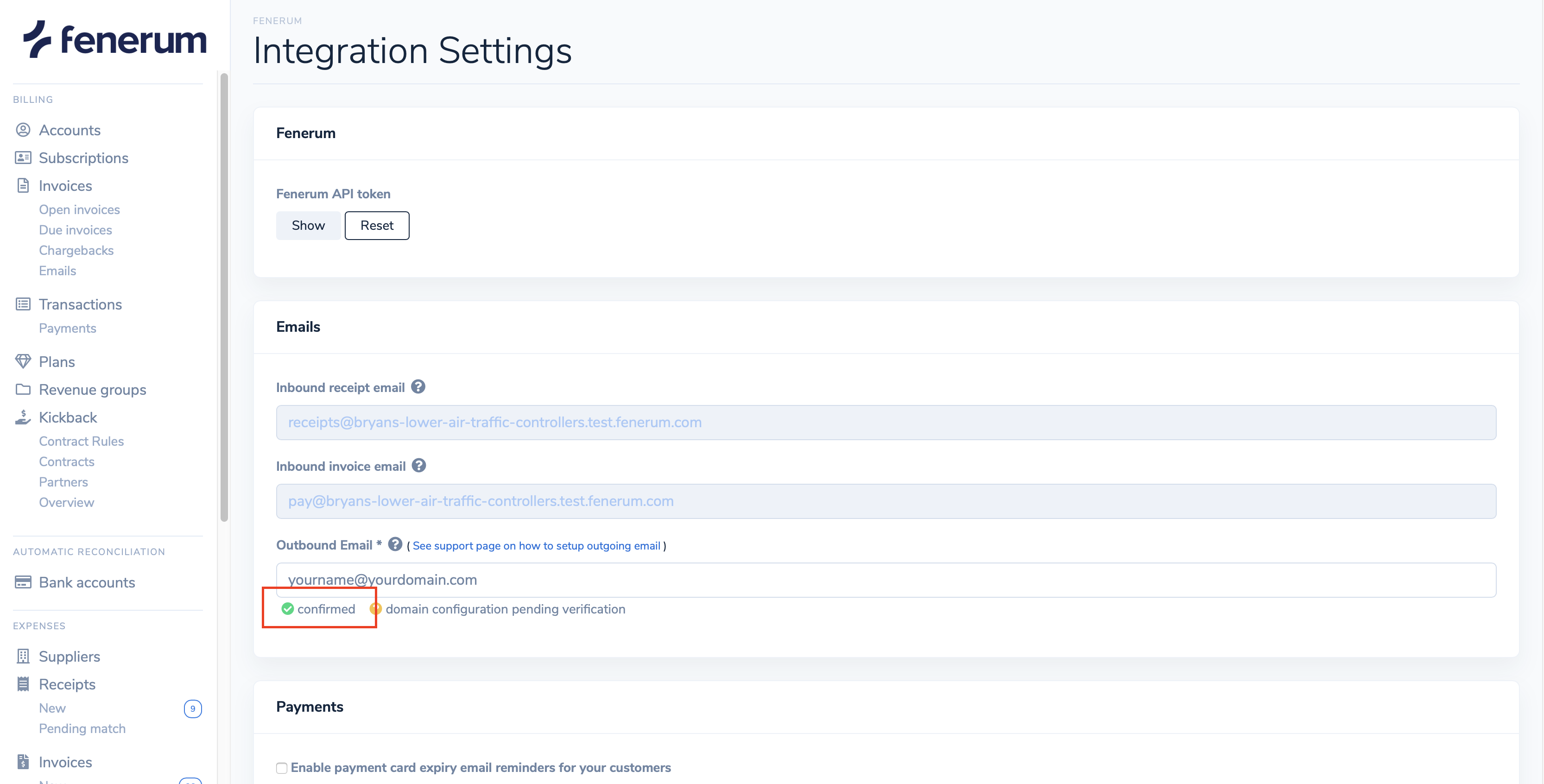Click the Plans diamond icon

(x=23, y=361)
